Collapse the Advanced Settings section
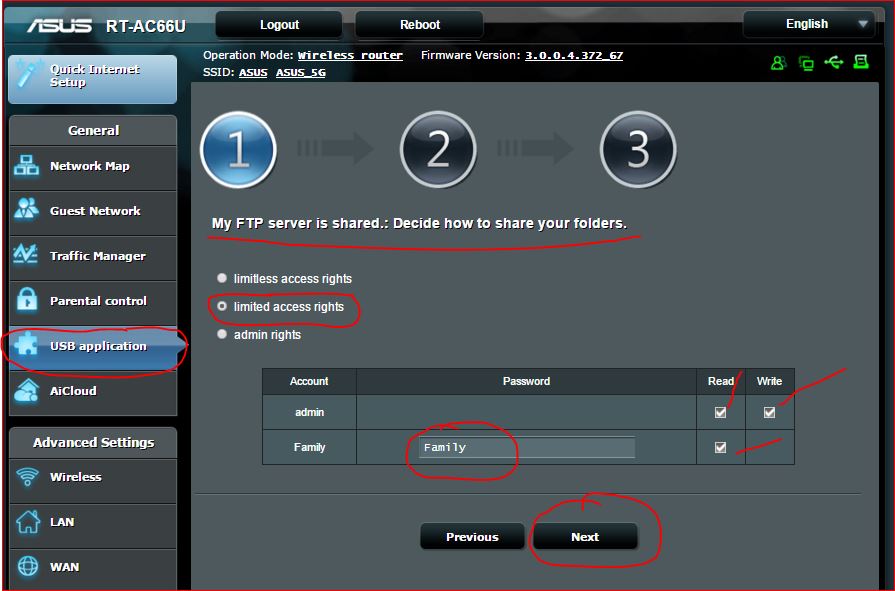 (92, 442)
